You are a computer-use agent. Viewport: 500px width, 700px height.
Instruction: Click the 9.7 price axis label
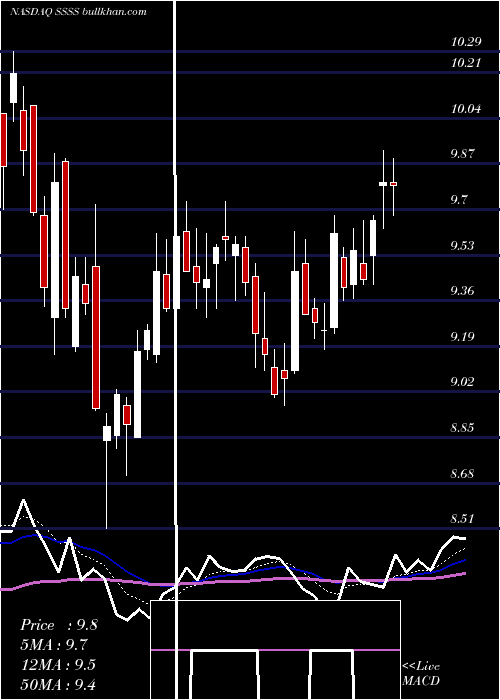[459, 200]
